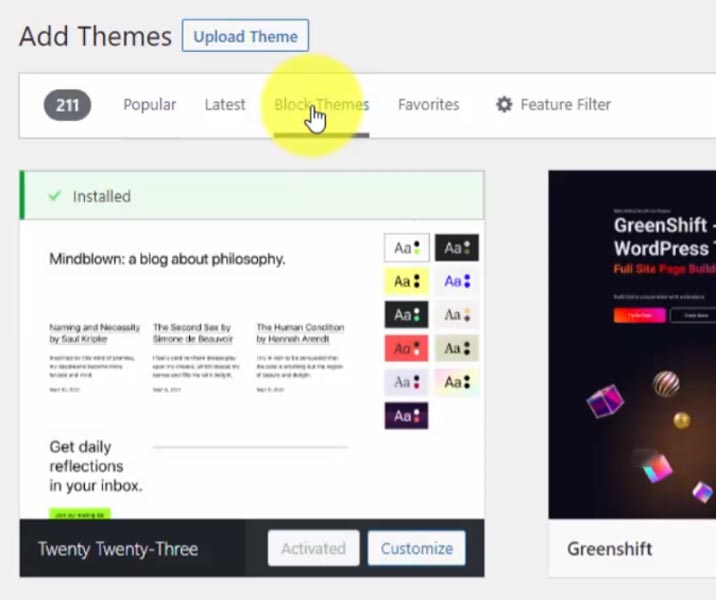716x600 pixels.
Task: Click the green mailing list button in preview
Action: tap(79, 514)
